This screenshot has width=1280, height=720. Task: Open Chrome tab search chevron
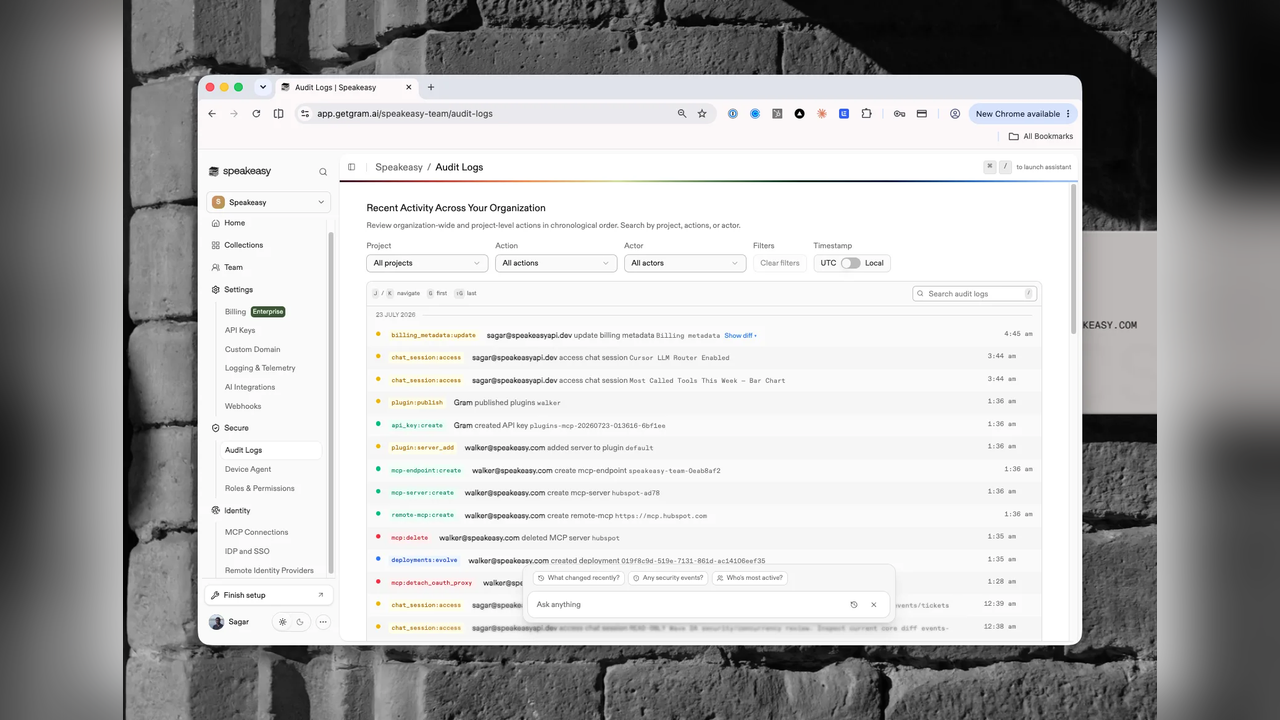[x=263, y=87]
